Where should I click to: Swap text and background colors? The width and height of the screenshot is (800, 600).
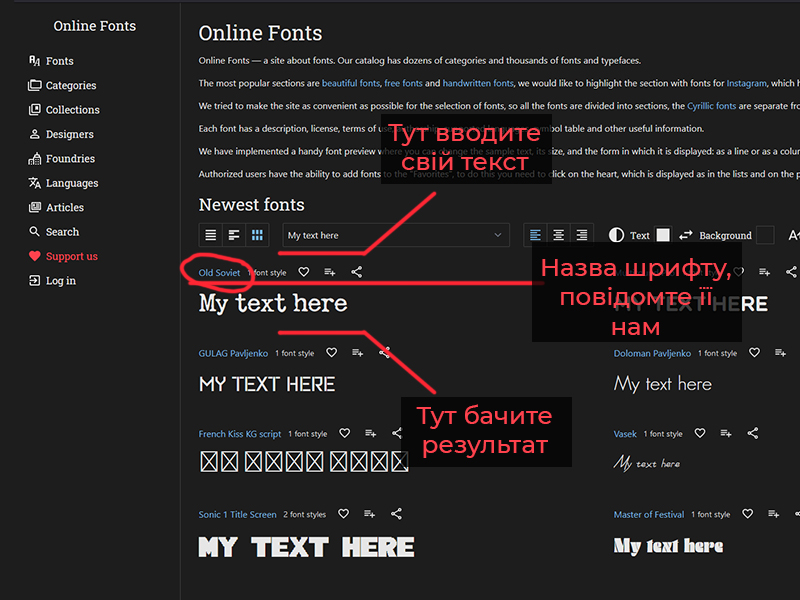tap(686, 236)
